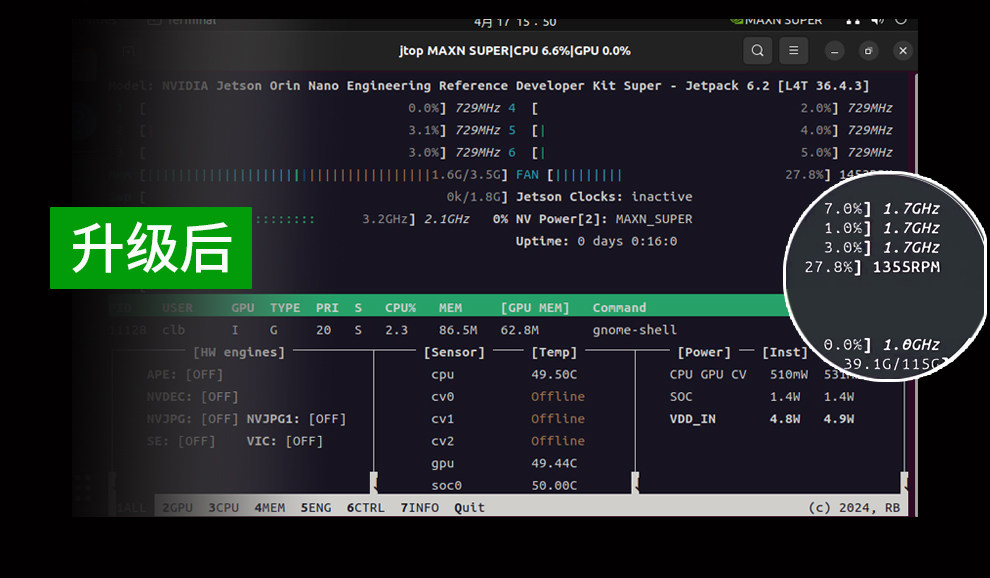The width and height of the screenshot is (990, 578).
Task: Click the terminal search icon
Action: coord(757,51)
